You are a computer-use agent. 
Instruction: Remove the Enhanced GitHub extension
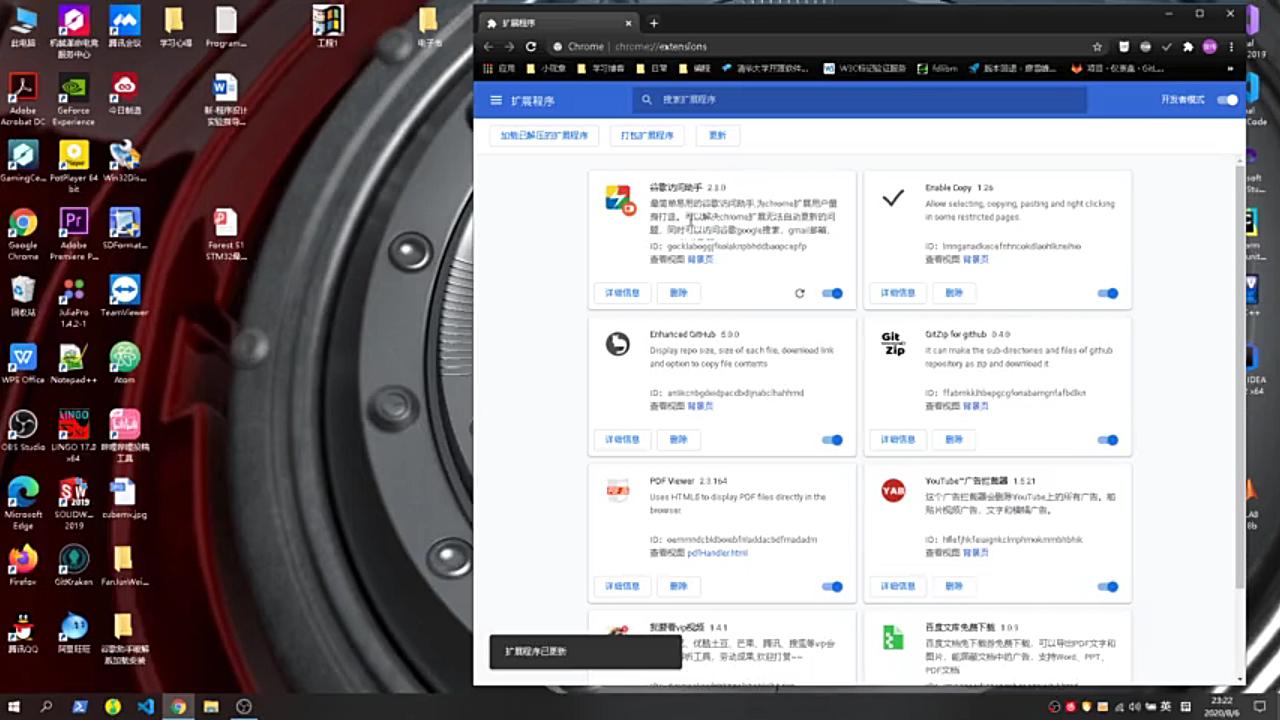tap(679, 440)
